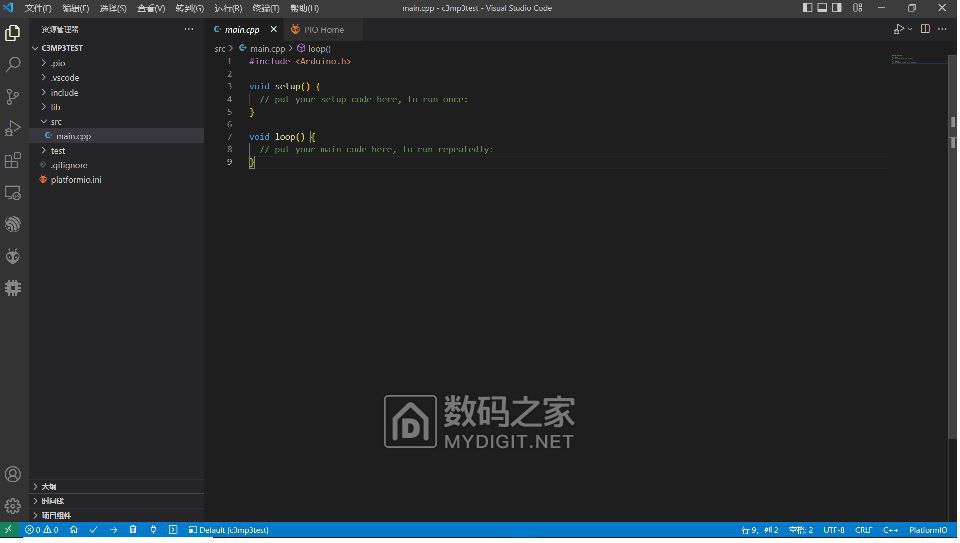Image resolution: width=960 pixels, height=543 pixels.
Task: Collapse the src folder
Action: click(56, 122)
